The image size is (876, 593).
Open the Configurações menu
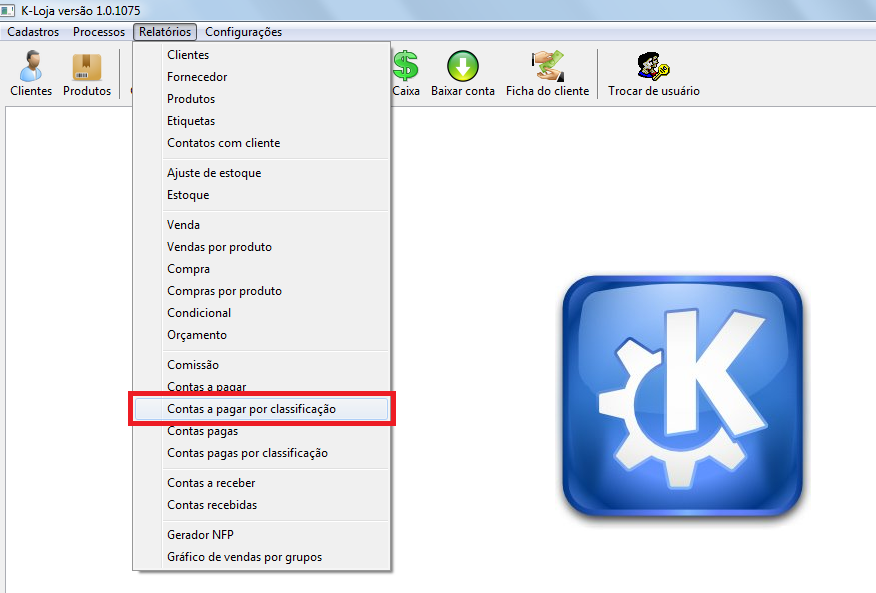244,32
